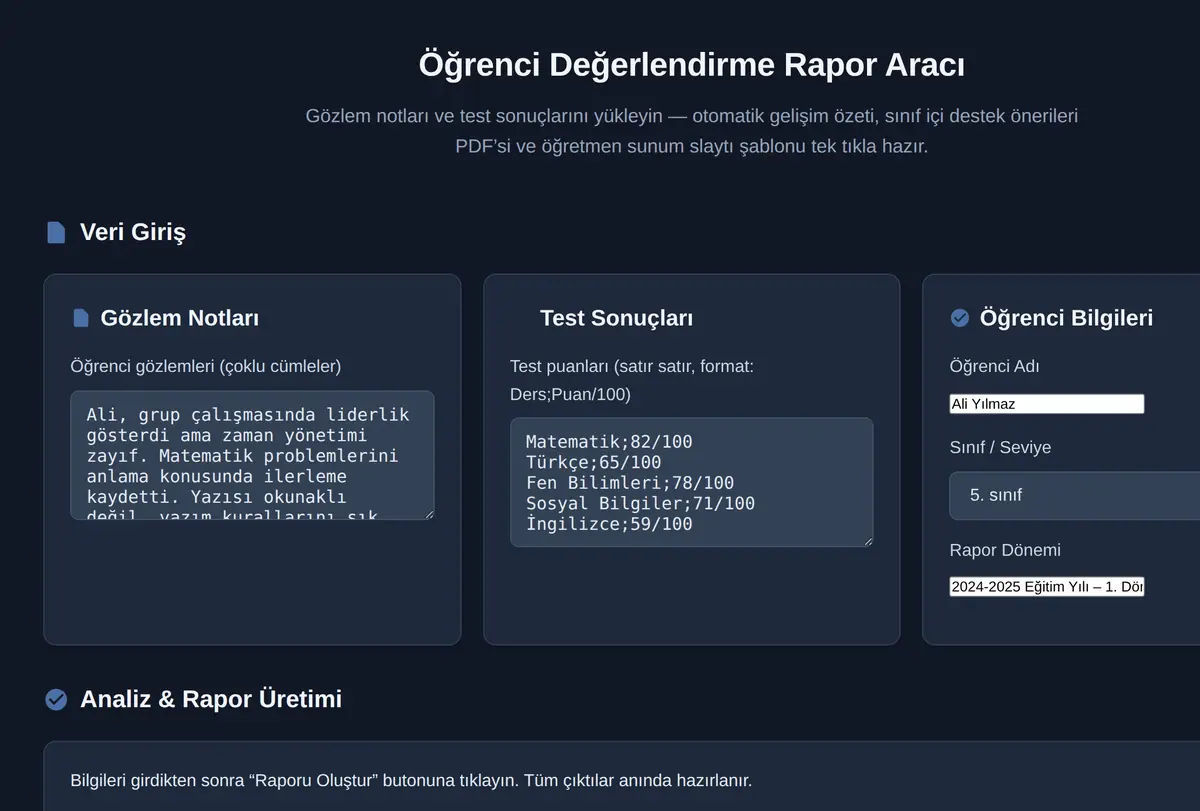
Task: Click the Test puanları format label
Action: [x=632, y=380]
